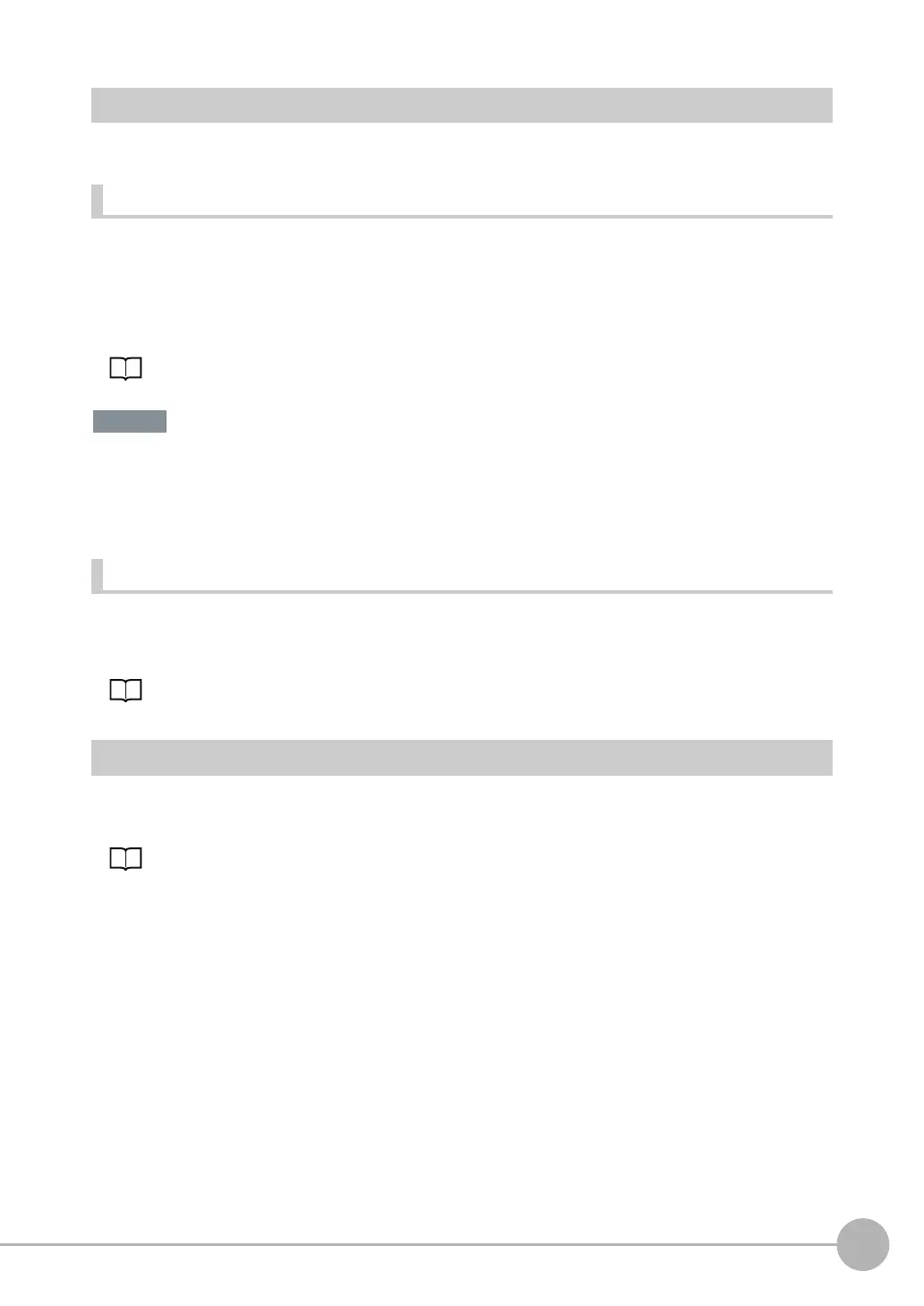Click the upper underlined subsection heading bar

click(462, 202)
